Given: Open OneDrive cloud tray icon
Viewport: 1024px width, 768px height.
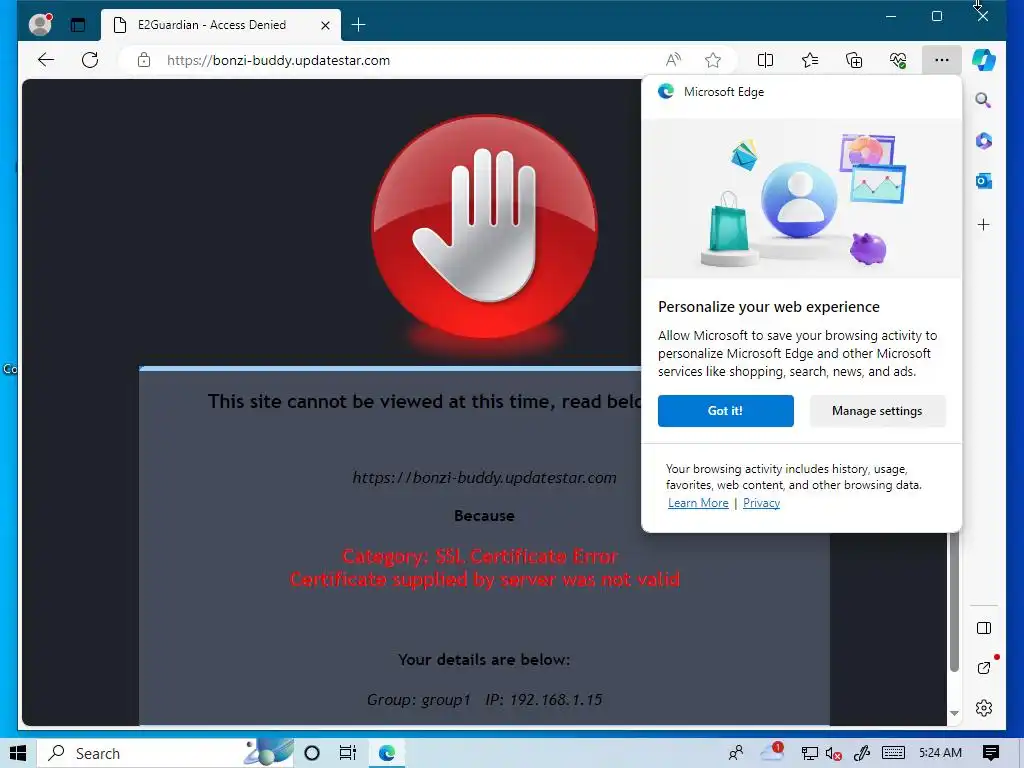Looking at the screenshot, I should (771, 753).
